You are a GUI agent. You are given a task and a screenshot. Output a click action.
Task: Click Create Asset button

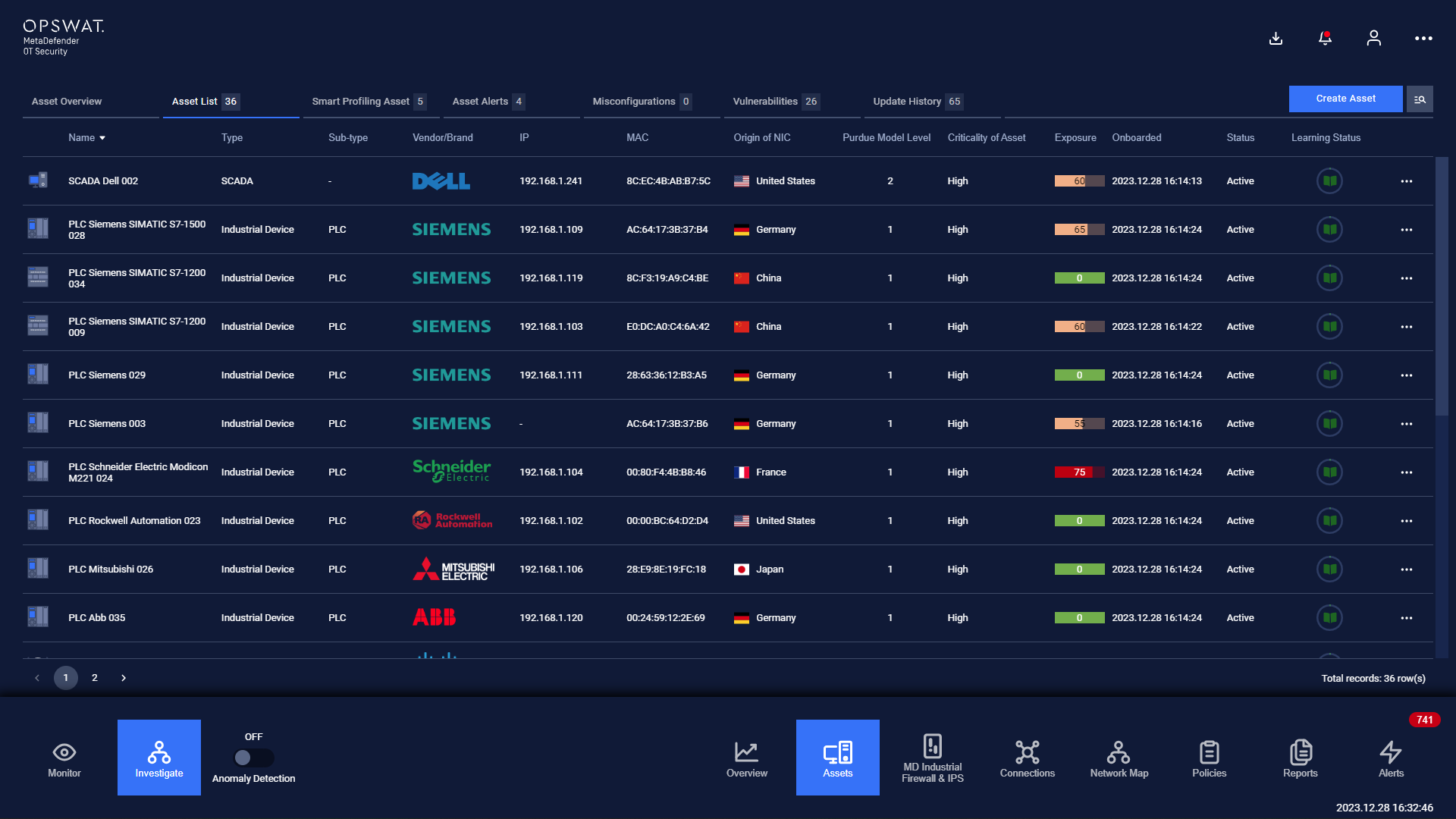tap(1345, 99)
